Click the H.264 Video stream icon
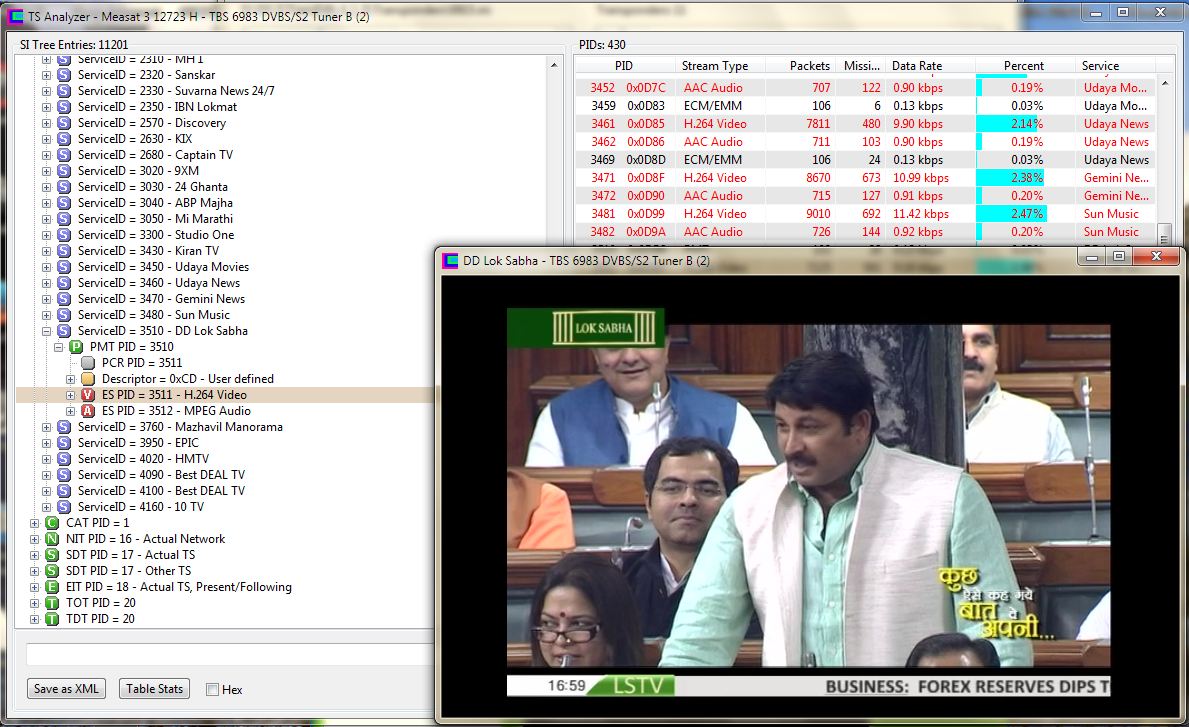Image resolution: width=1189 pixels, height=727 pixels. [88, 394]
